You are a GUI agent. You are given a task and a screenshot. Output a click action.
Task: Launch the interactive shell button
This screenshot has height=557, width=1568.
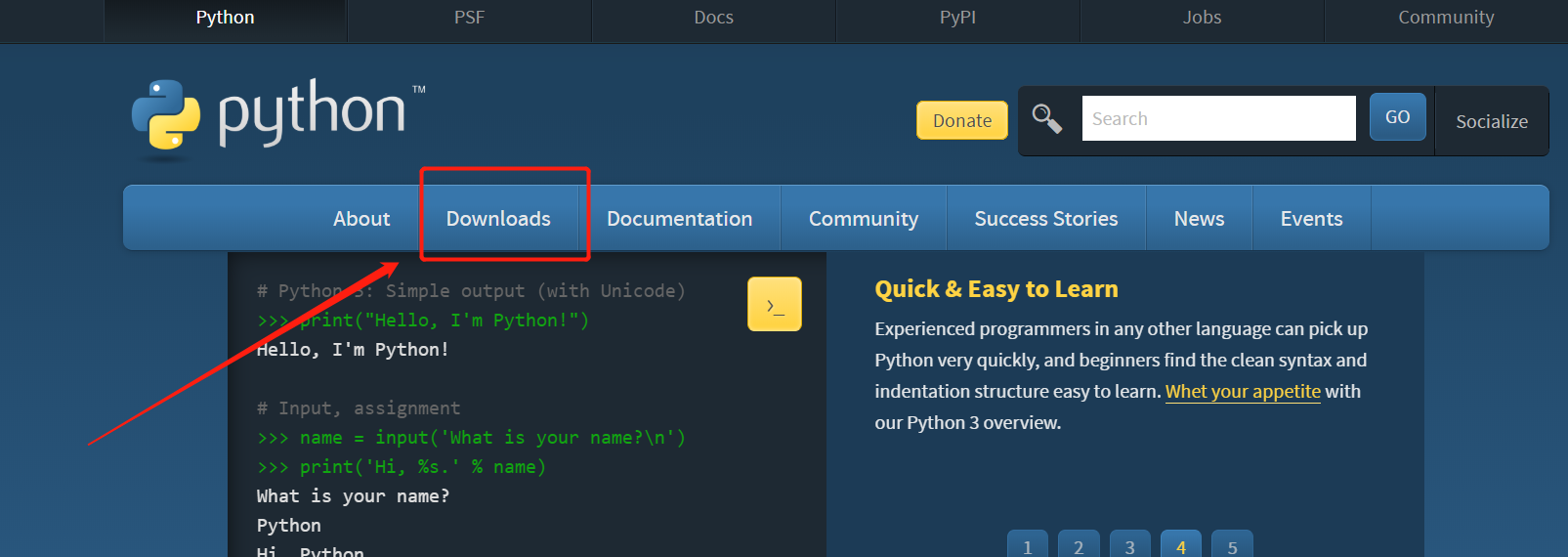tap(775, 305)
